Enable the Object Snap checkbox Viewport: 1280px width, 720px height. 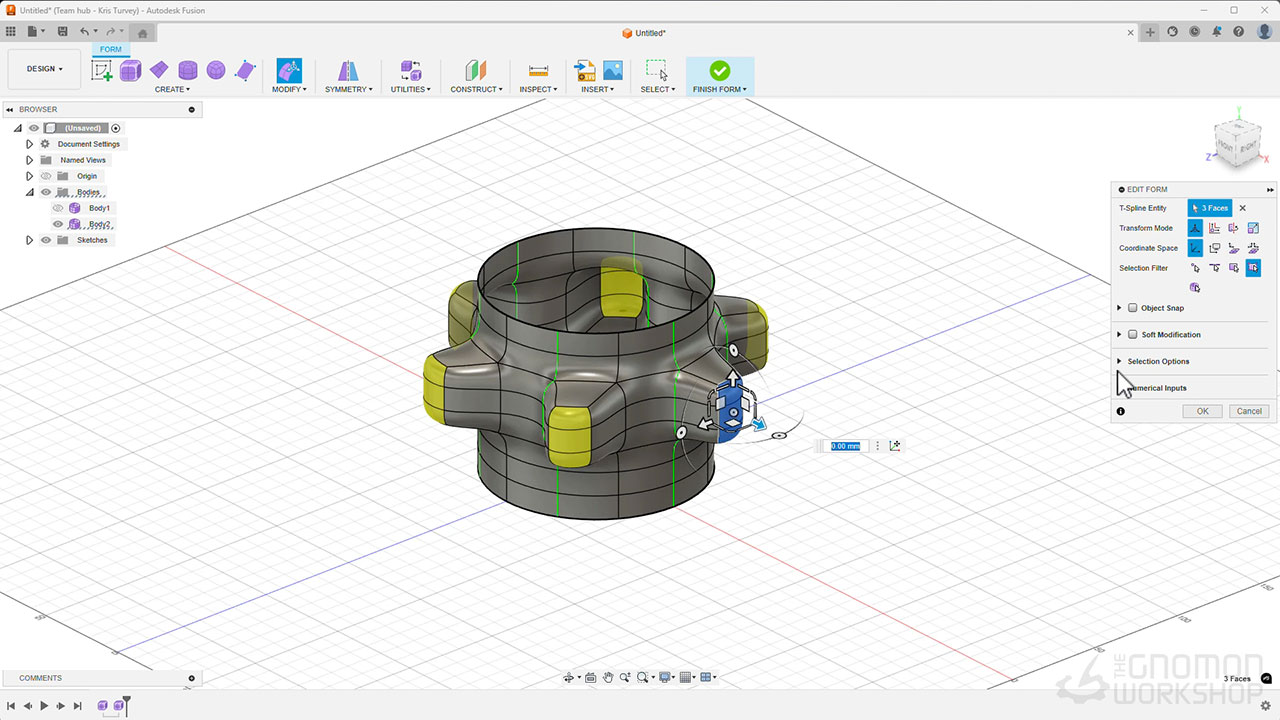(1133, 308)
